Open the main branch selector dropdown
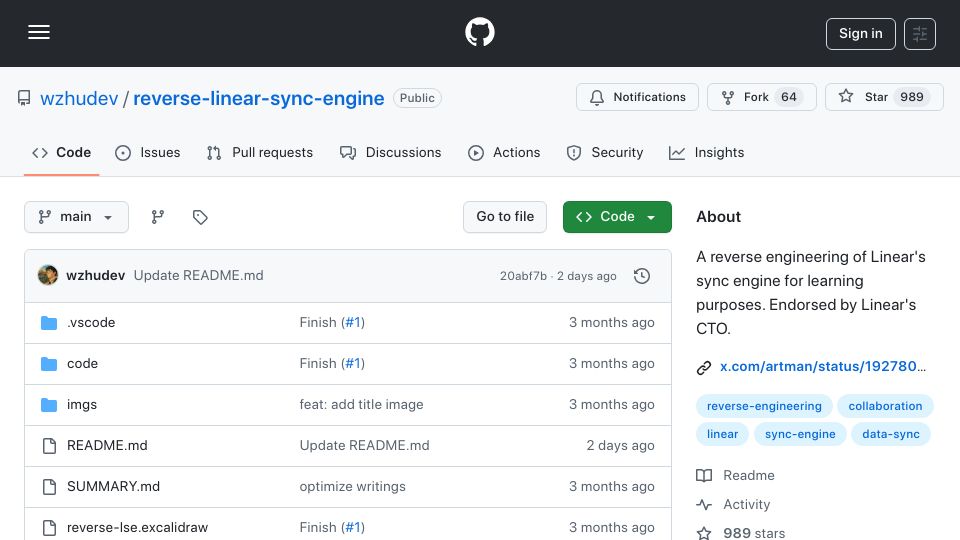Image resolution: width=960 pixels, height=540 pixels. [77, 217]
